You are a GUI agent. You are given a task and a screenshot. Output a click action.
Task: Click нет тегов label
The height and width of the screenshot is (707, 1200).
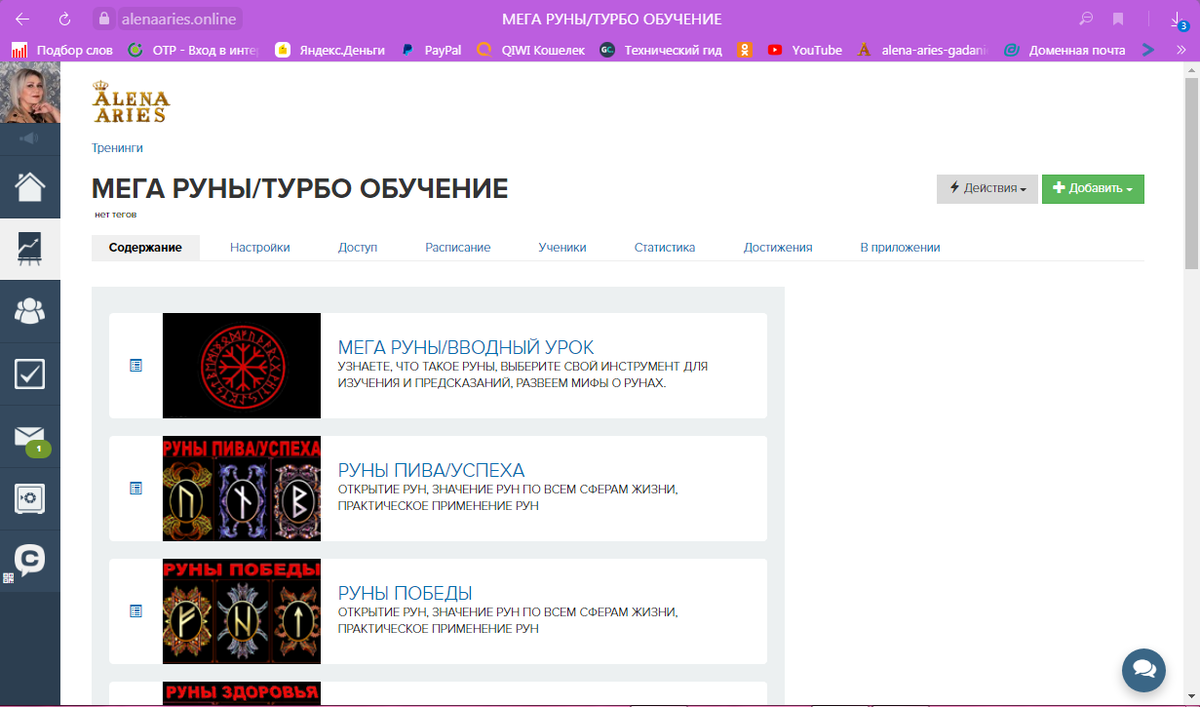pyautogui.click(x=115, y=214)
